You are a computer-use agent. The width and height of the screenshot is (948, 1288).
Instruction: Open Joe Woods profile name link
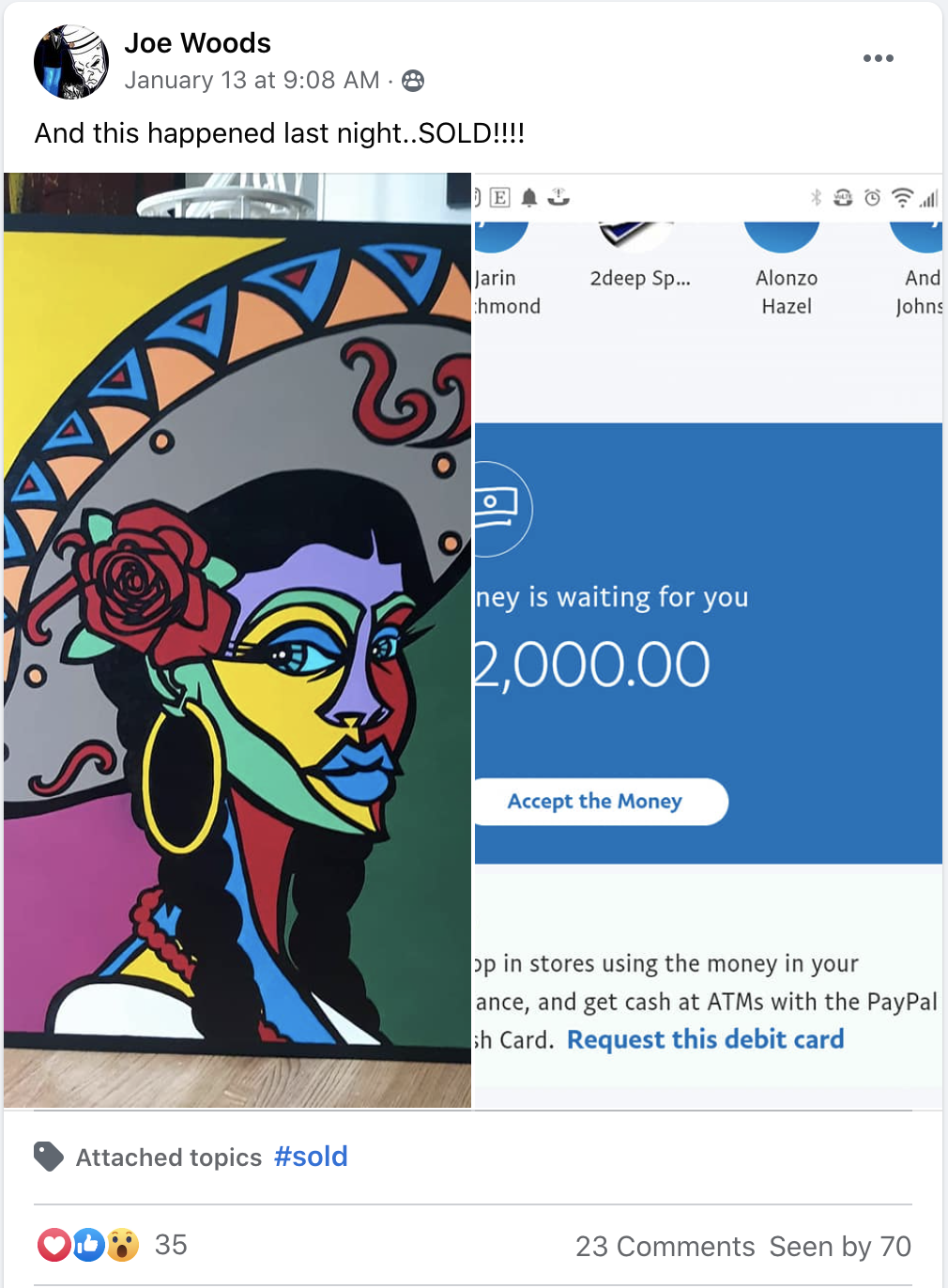coord(197,43)
